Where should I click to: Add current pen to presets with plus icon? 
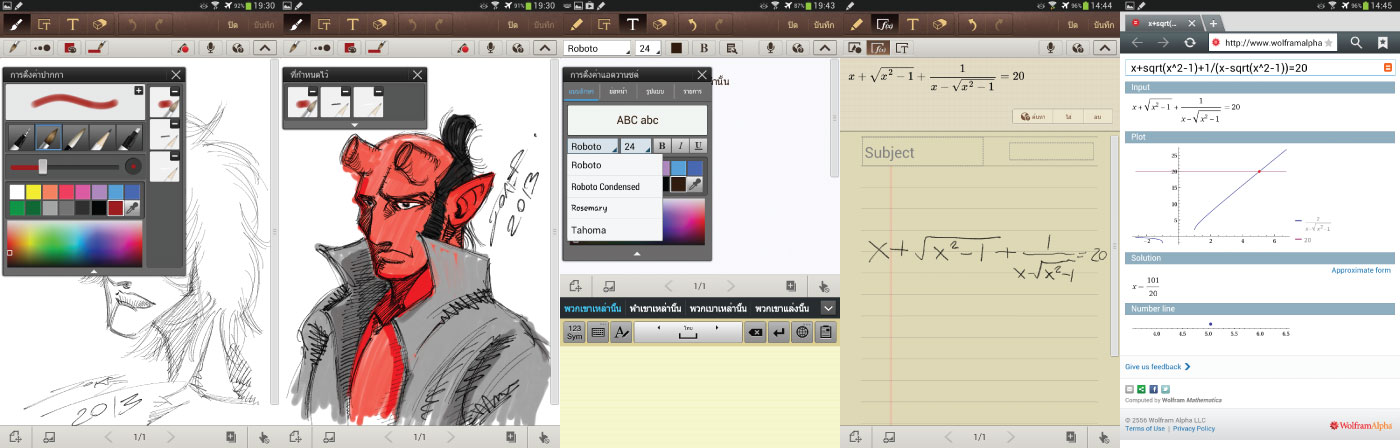point(138,91)
